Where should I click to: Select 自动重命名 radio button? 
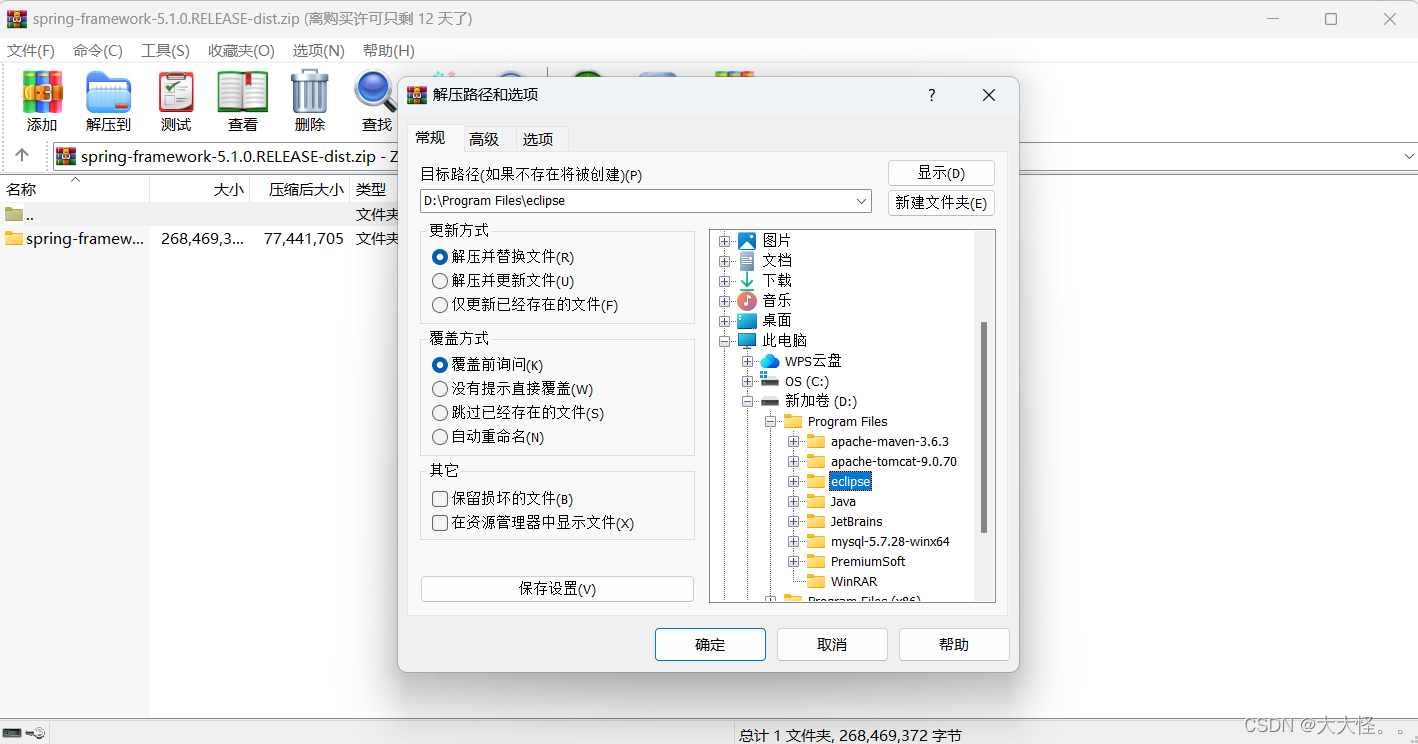point(440,437)
